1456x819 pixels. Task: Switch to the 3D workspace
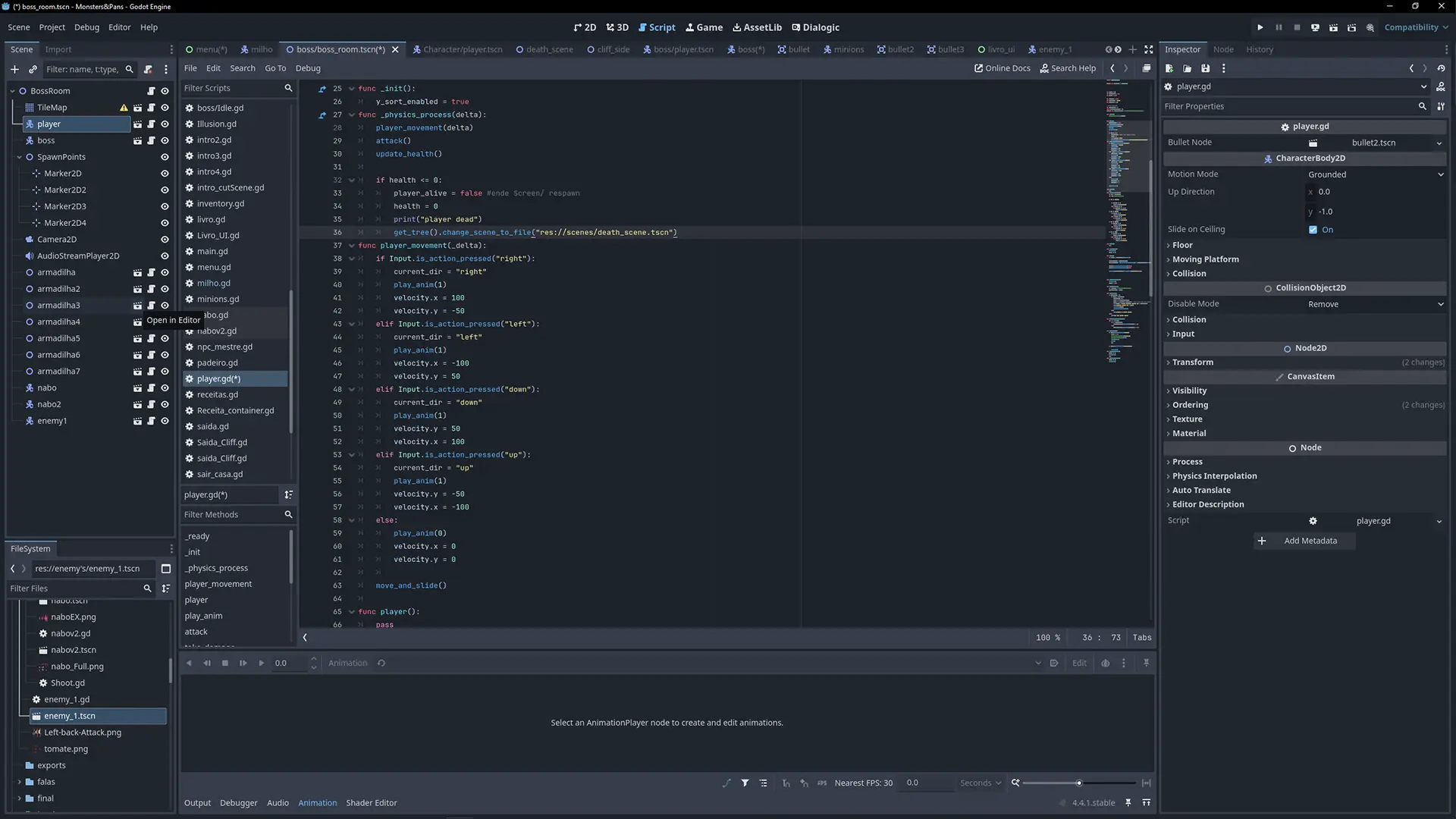[x=617, y=27]
